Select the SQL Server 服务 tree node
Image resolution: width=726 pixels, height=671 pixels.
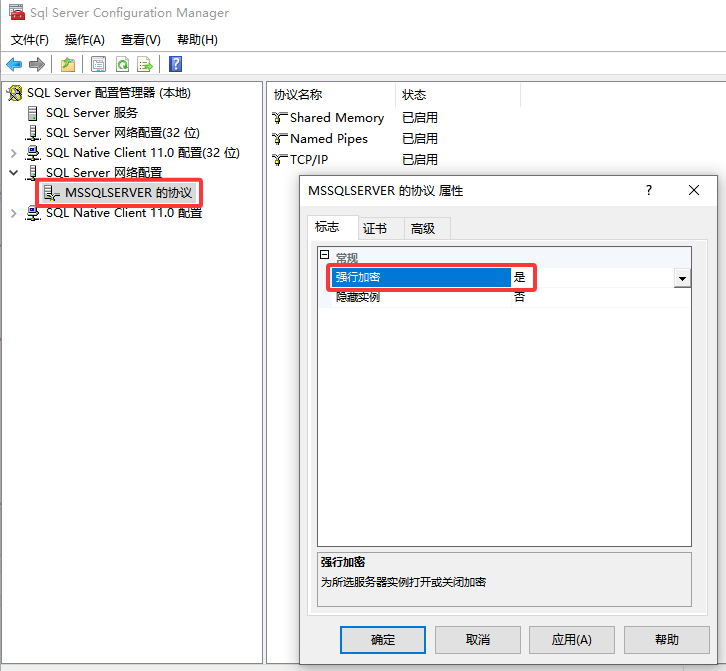[91, 113]
